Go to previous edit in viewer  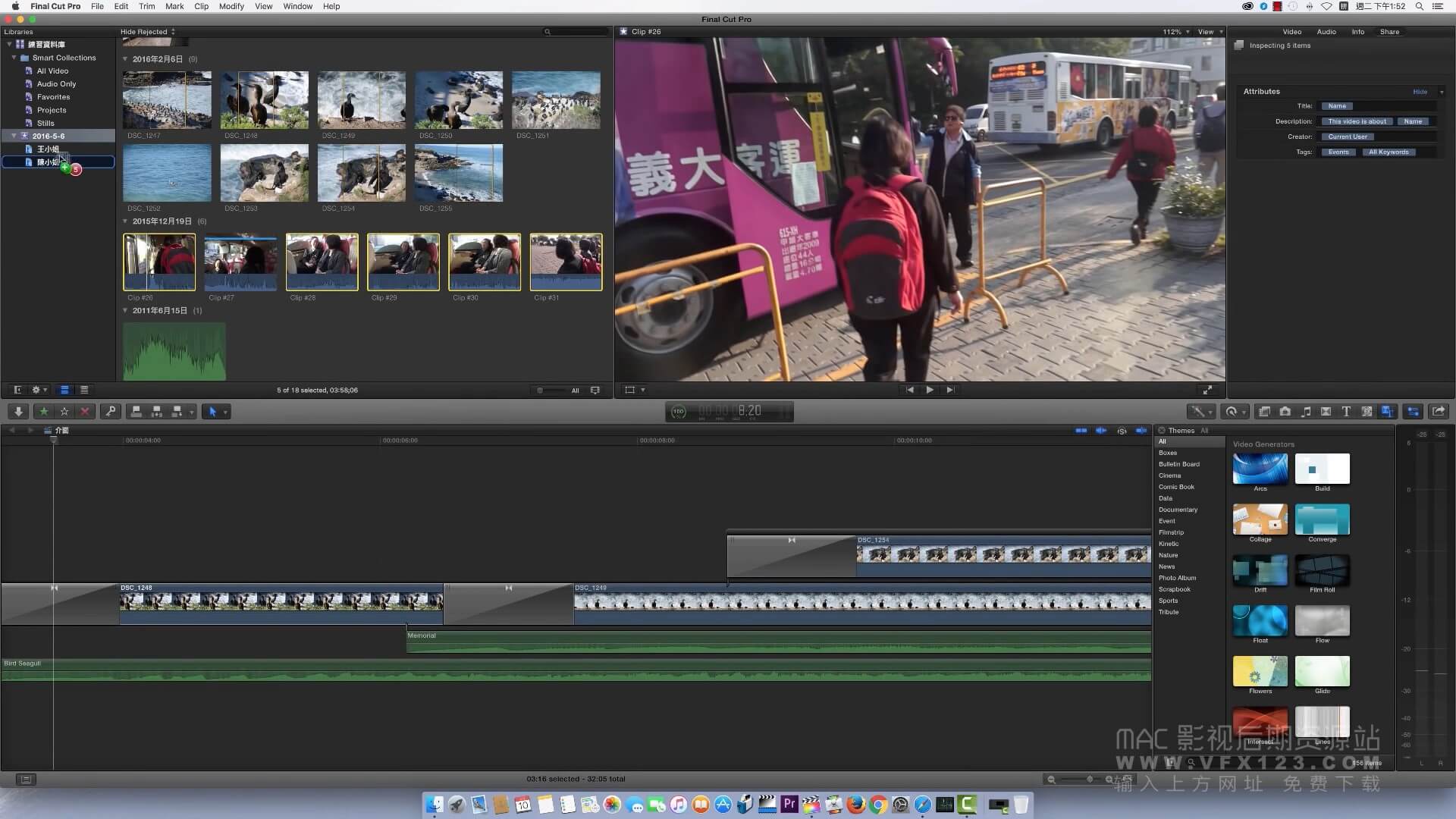[x=910, y=390]
